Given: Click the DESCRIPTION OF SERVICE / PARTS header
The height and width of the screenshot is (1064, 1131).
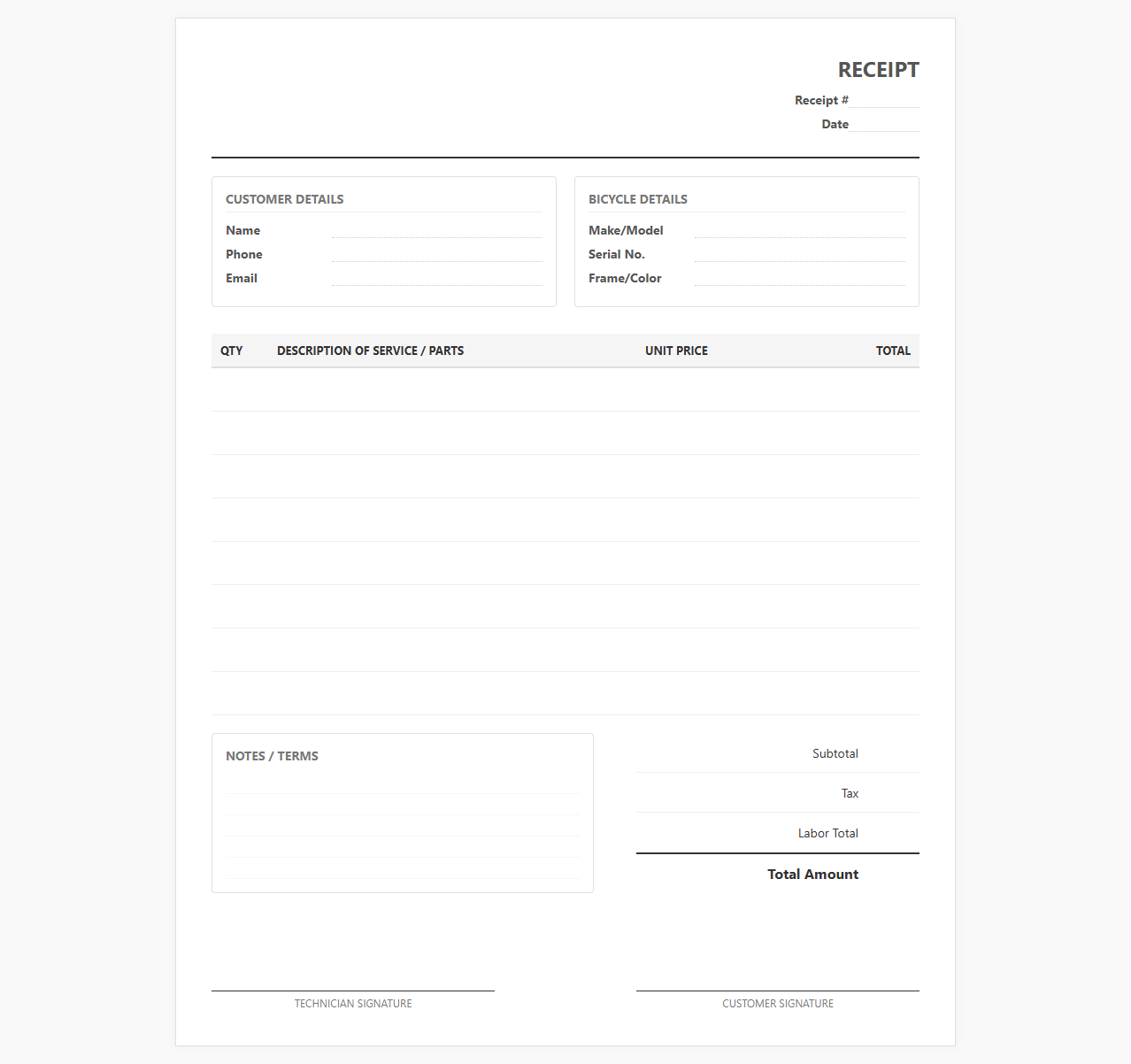Looking at the screenshot, I should [x=370, y=351].
